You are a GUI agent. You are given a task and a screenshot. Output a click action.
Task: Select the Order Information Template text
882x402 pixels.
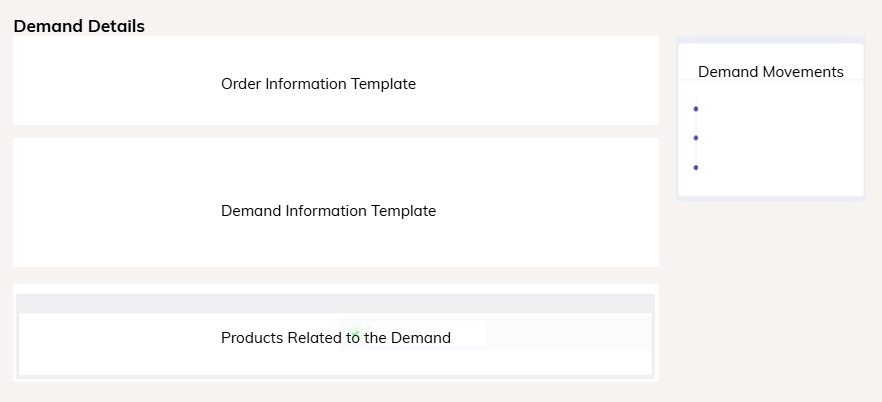click(318, 84)
